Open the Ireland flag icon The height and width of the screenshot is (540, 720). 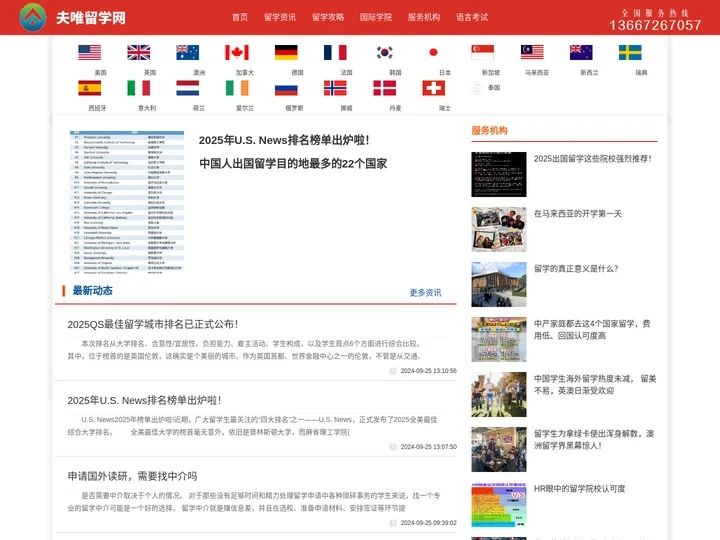237,88
